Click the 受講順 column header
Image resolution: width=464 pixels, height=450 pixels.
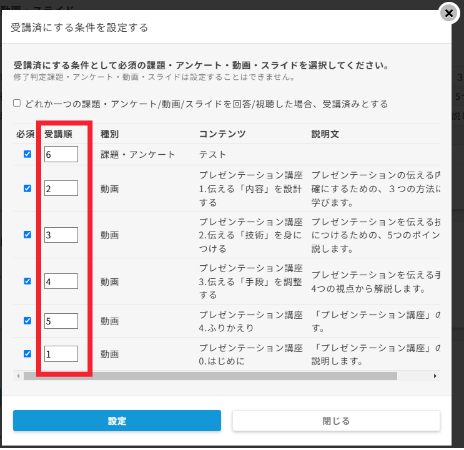[x=58, y=134]
